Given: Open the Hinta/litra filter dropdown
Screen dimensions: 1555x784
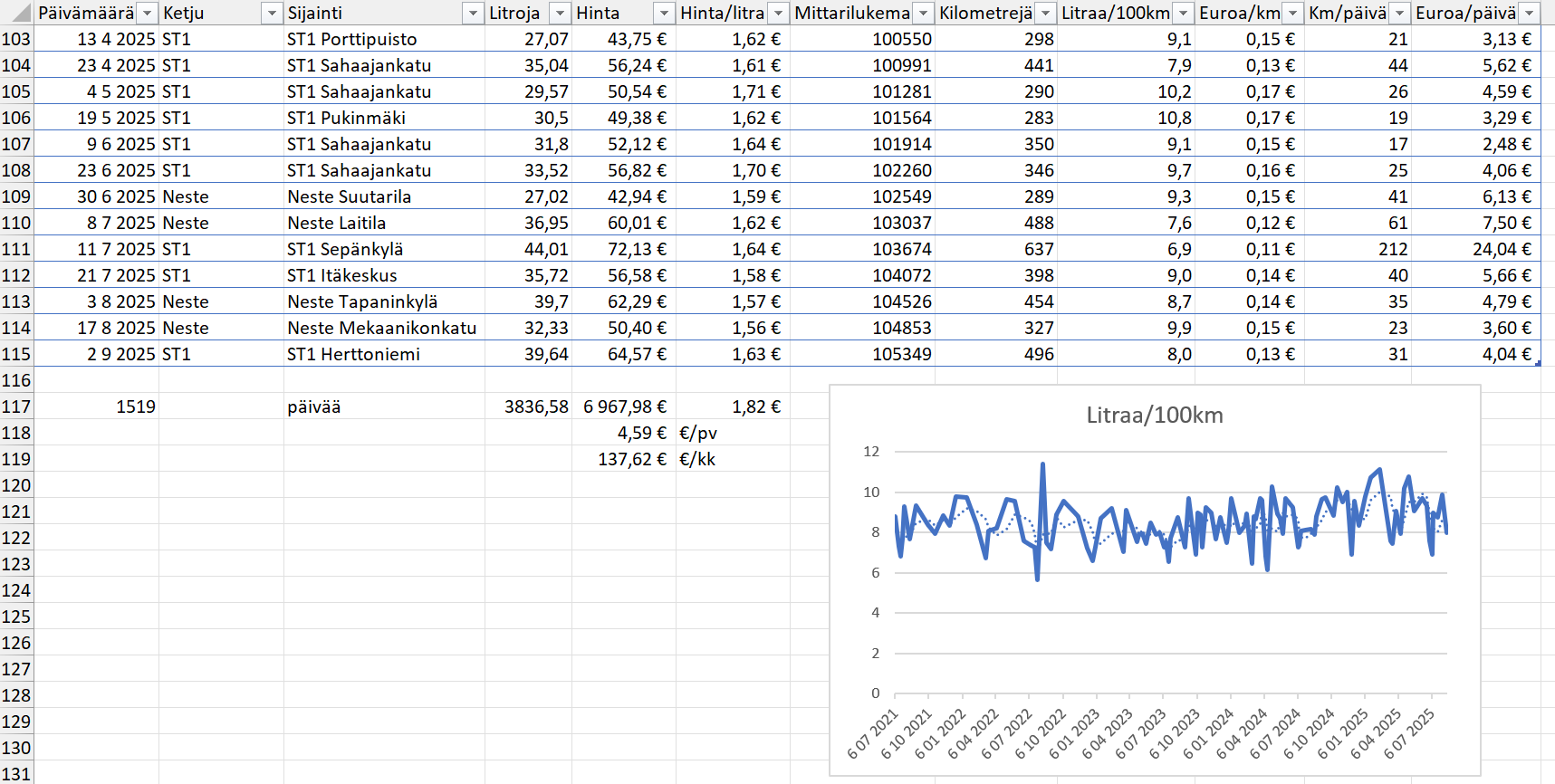Looking at the screenshot, I should pos(778,14).
